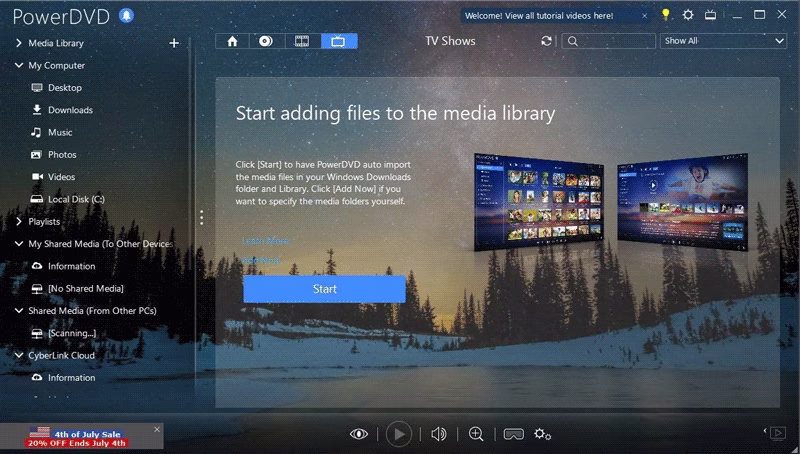Switch to TV mode icon
The height and width of the screenshot is (454, 800).
click(710, 15)
